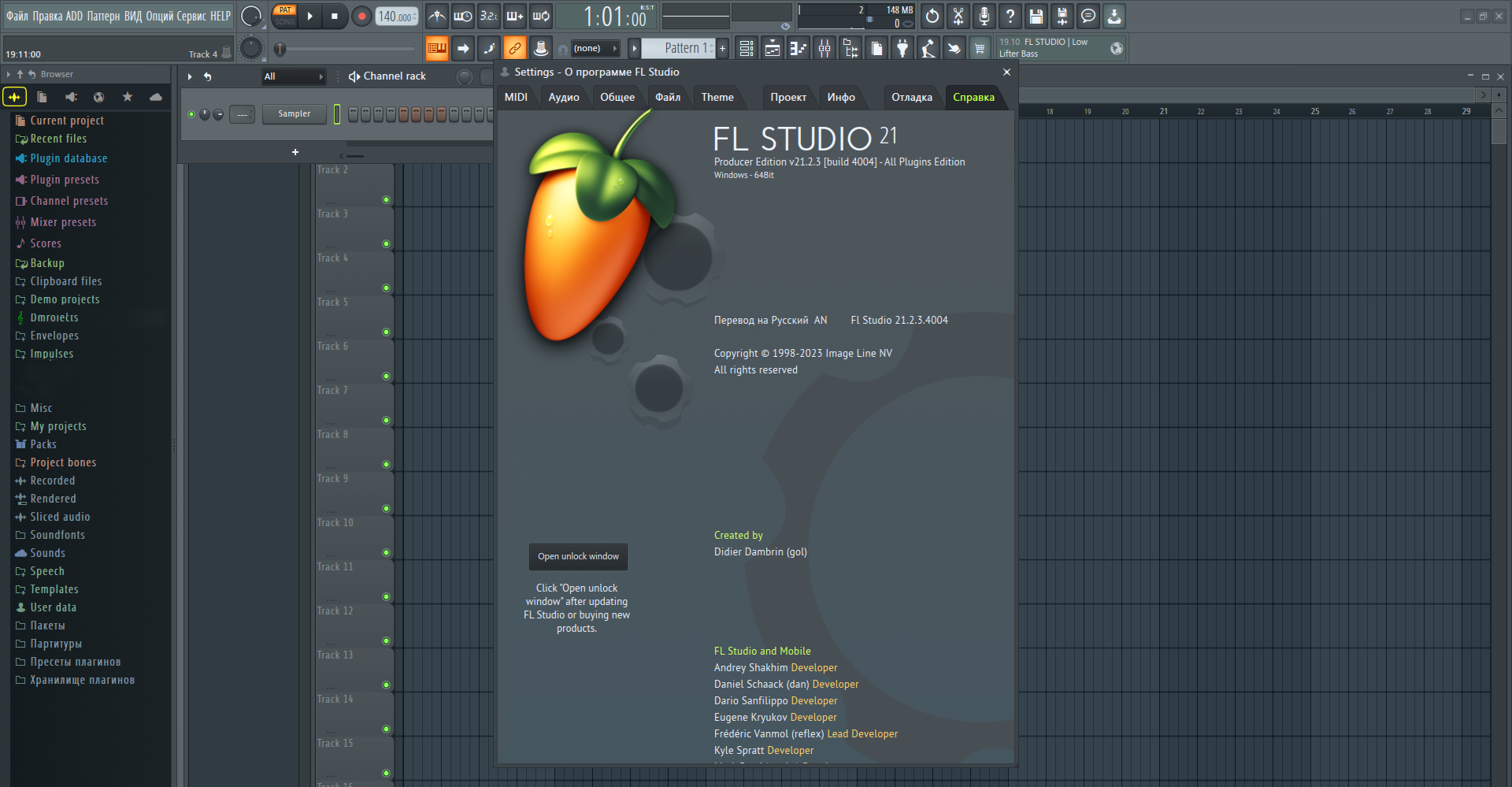This screenshot has height=787, width=1512.
Task: Toggle the metronome icon
Action: (x=437, y=16)
